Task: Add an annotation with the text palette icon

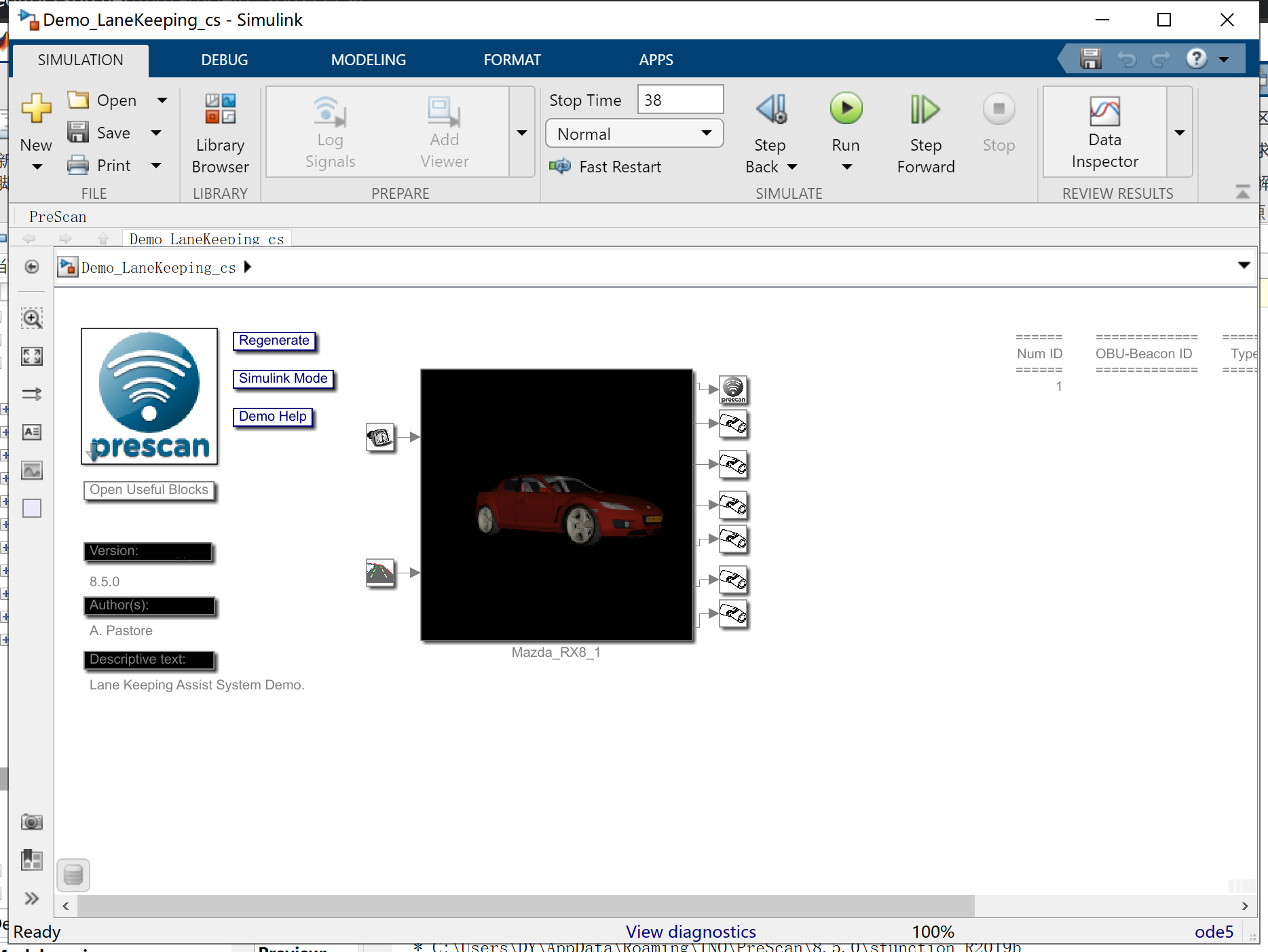Action: pyautogui.click(x=32, y=432)
